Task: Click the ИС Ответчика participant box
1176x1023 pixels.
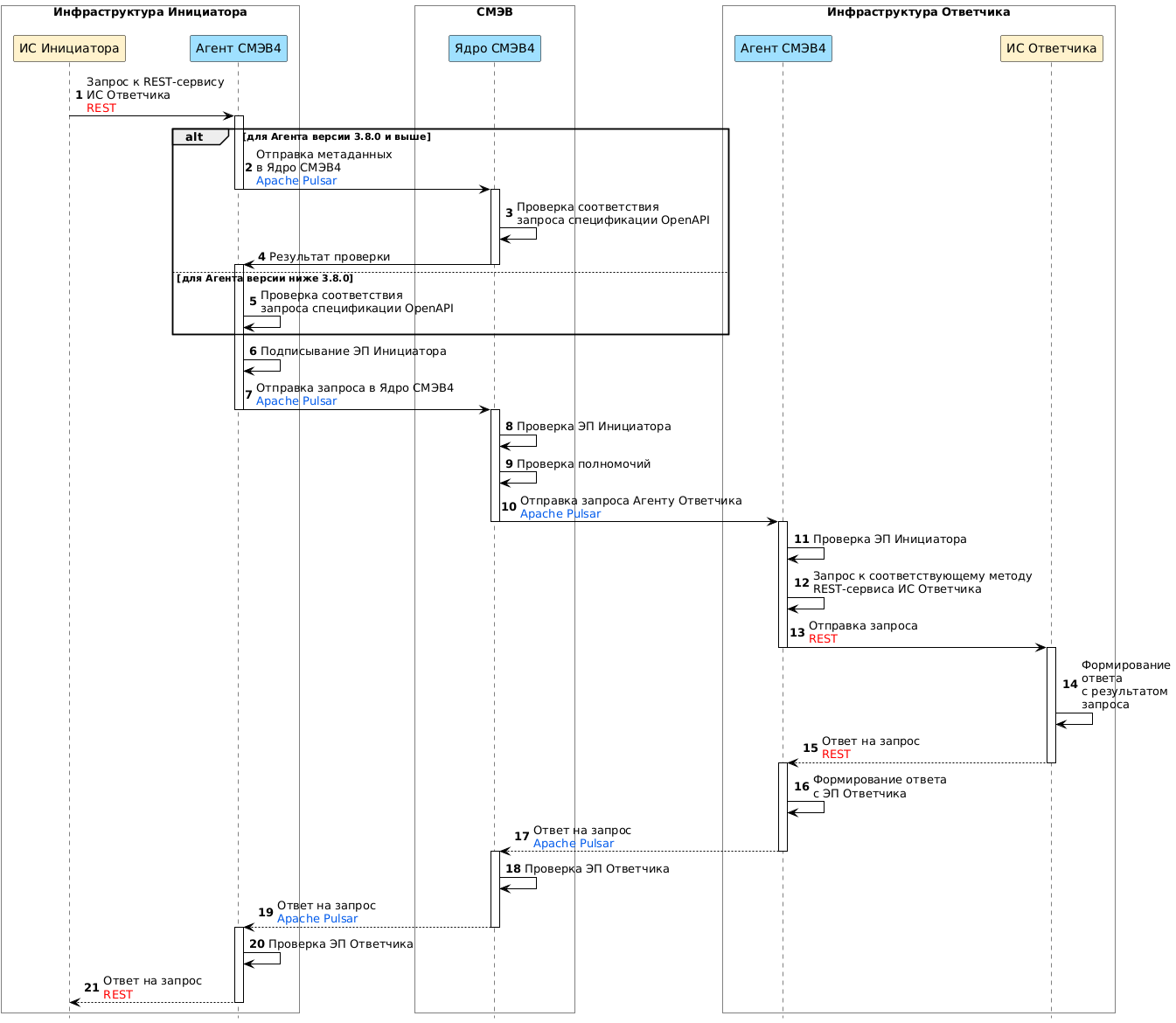Action: click(1051, 49)
